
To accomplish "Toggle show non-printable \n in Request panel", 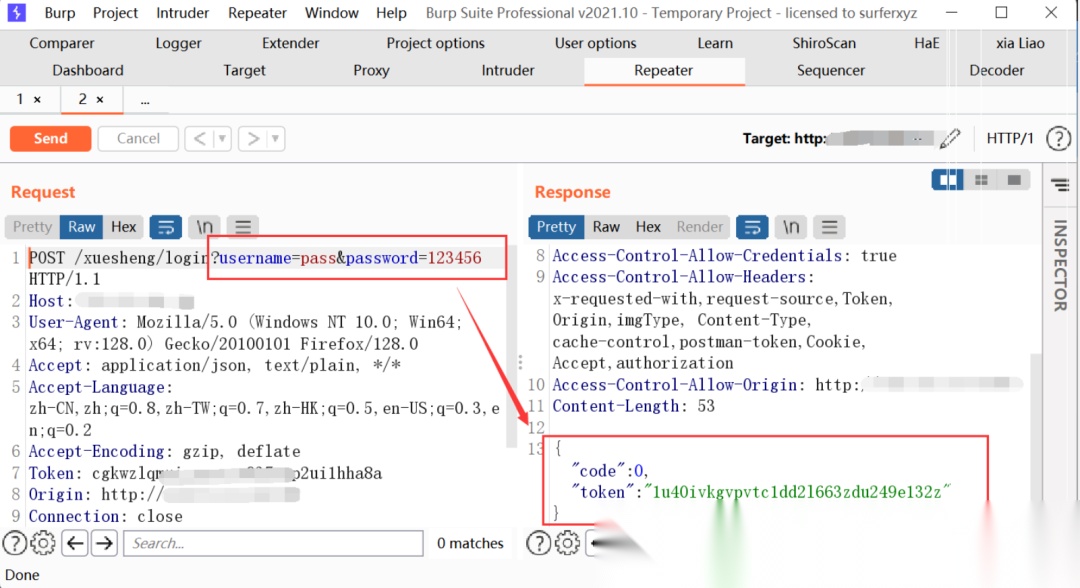I will 205,227.
